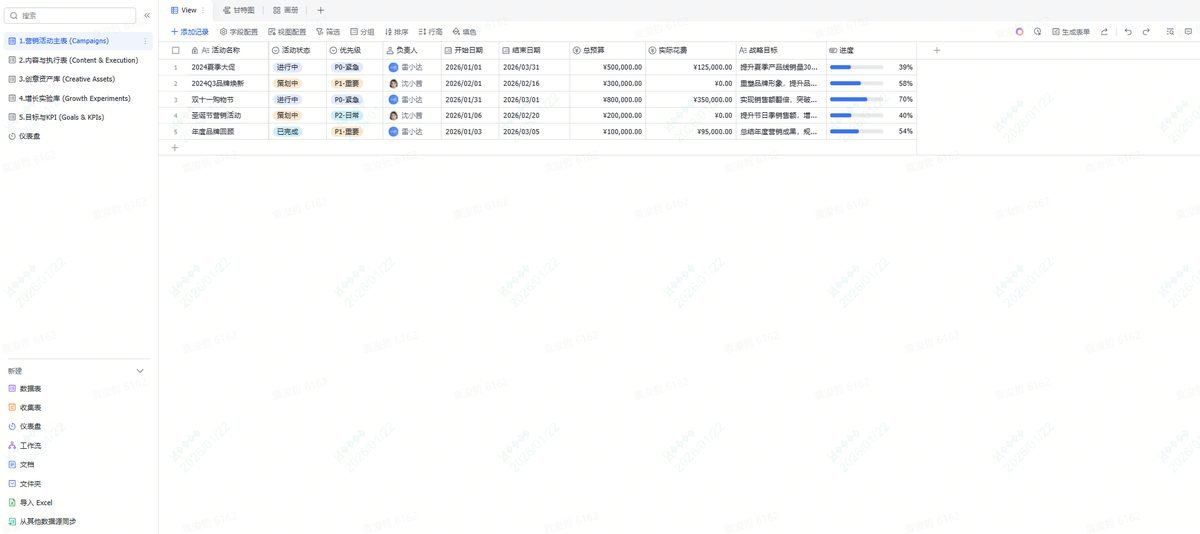Create a new 收集表 form
The image size is (1200, 534).
click(25, 407)
